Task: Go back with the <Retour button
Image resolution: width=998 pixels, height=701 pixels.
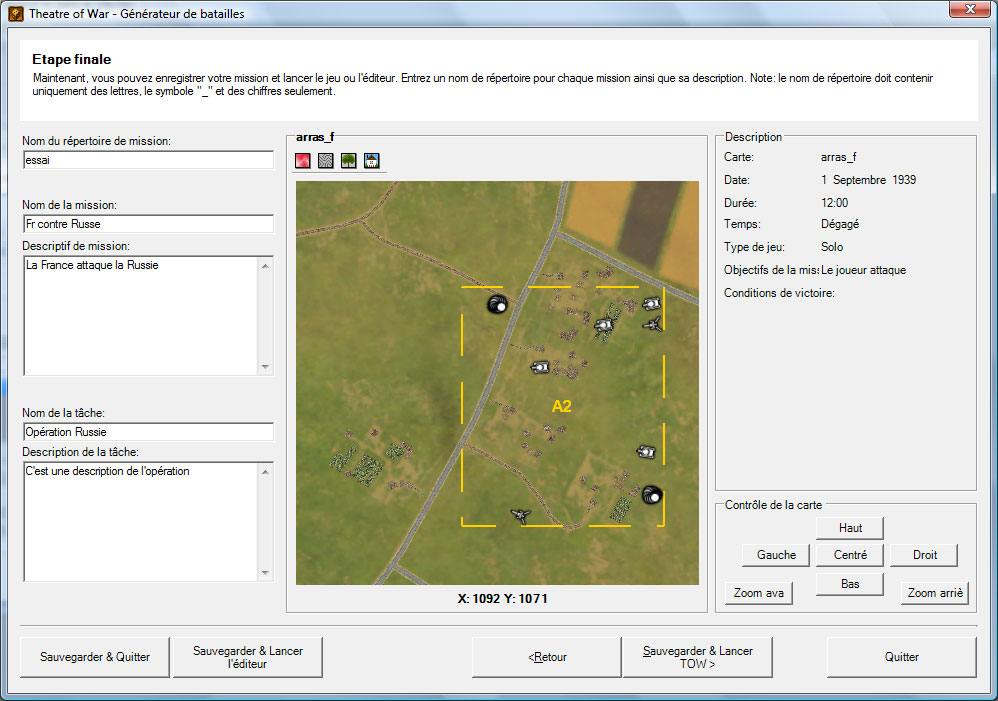Action: [547, 657]
